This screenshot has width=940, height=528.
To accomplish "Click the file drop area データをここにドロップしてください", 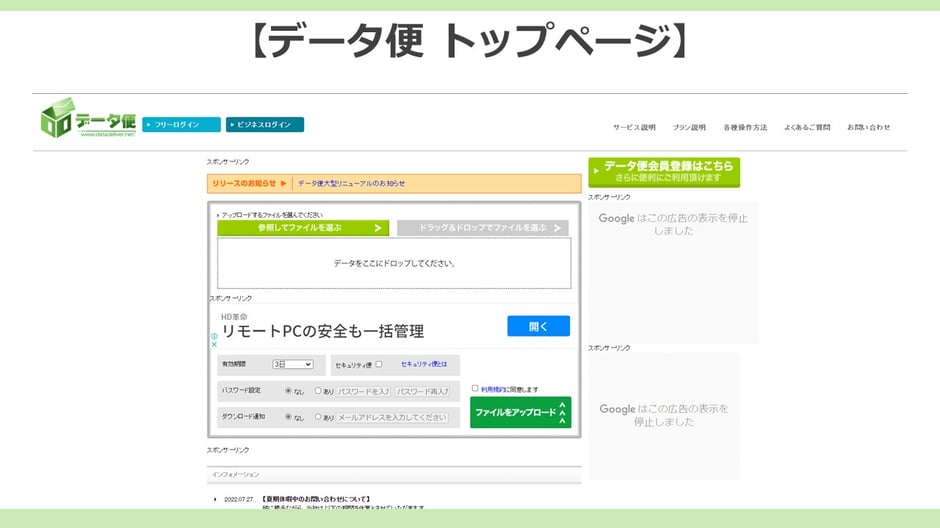I will coord(394,263).
